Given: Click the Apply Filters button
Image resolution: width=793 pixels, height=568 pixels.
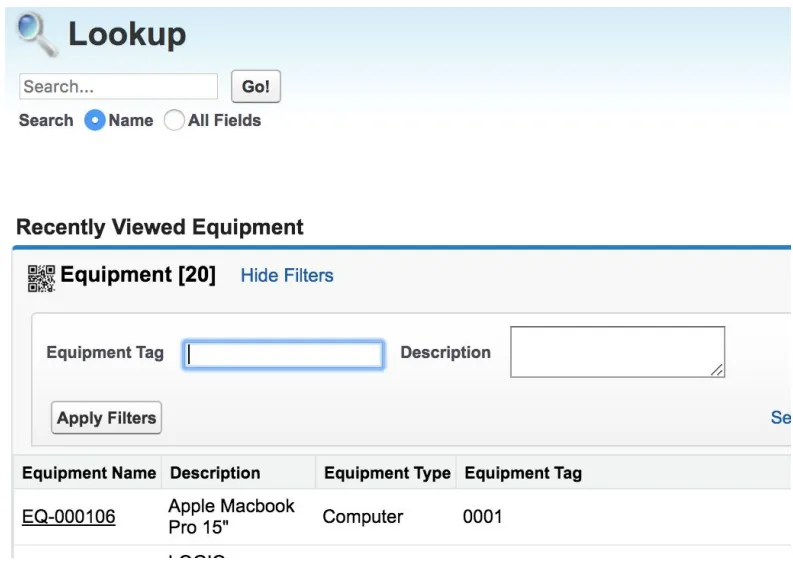Looking at the screenshot, I should click(106, 418).
